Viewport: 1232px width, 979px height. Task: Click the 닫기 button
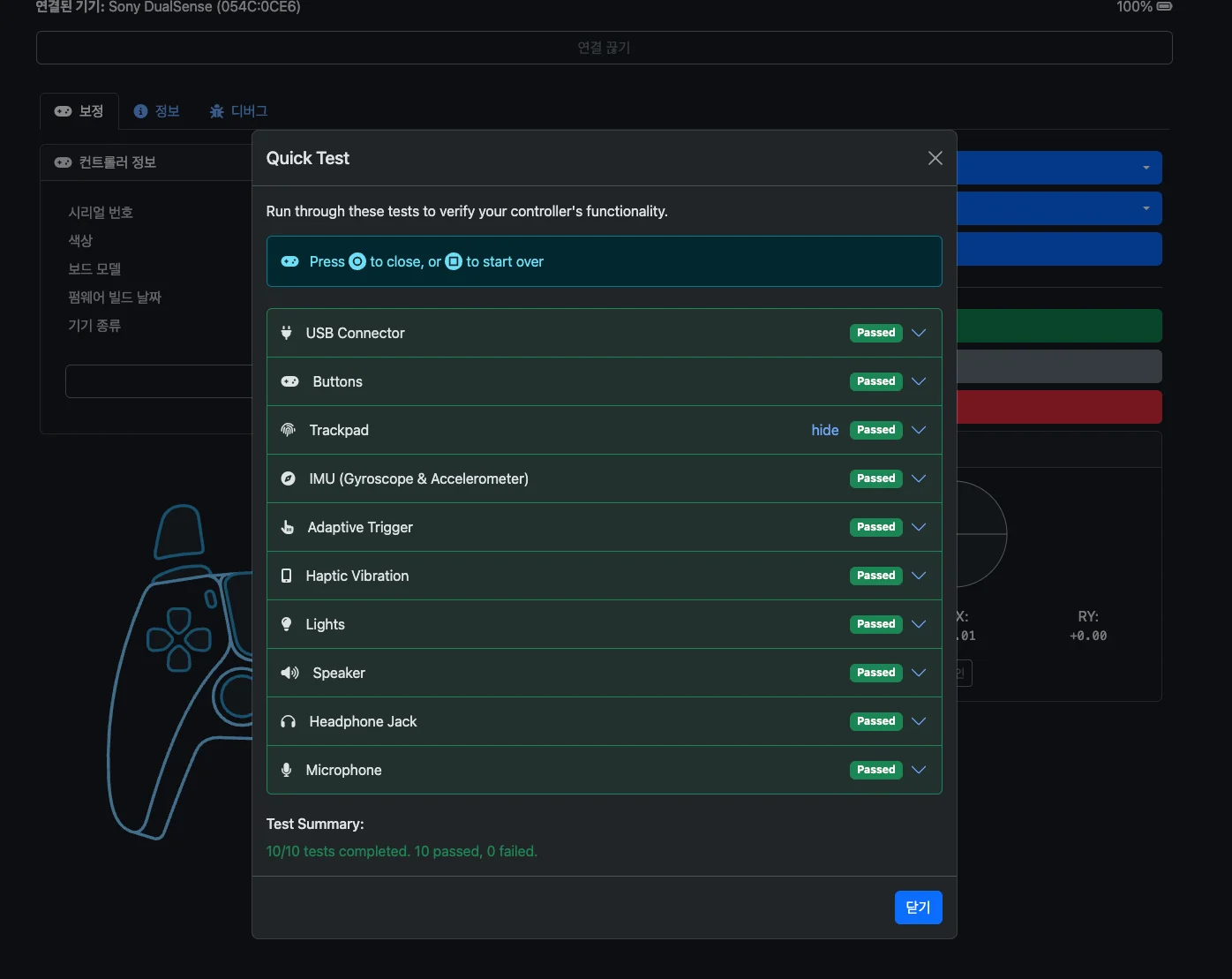pyautogui.click(x=919, y=907)
